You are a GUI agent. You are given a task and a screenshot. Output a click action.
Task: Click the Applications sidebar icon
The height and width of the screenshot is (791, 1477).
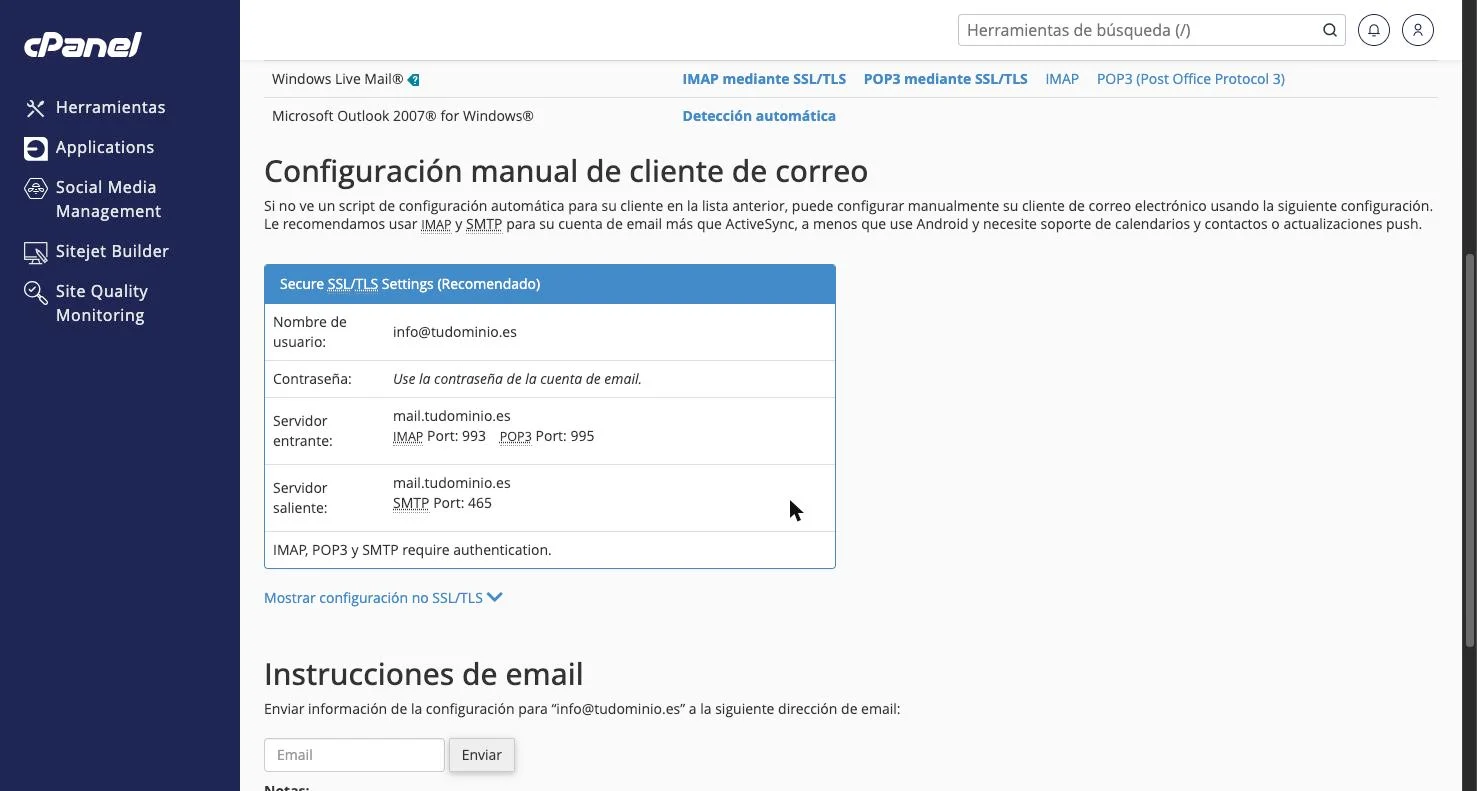click(36, 148)
